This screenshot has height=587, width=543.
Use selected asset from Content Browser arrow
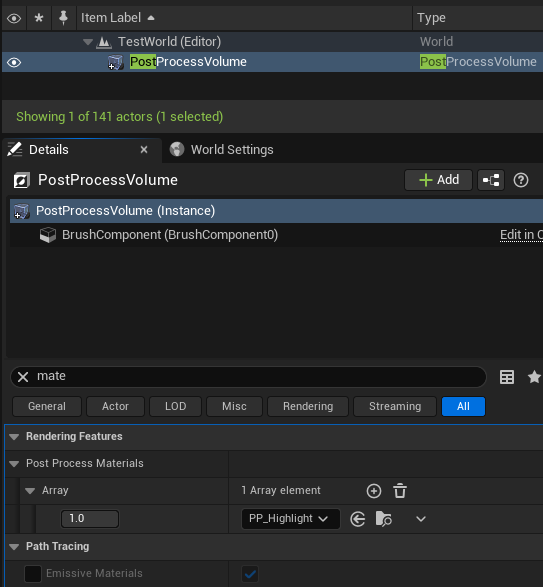point(357,519)
